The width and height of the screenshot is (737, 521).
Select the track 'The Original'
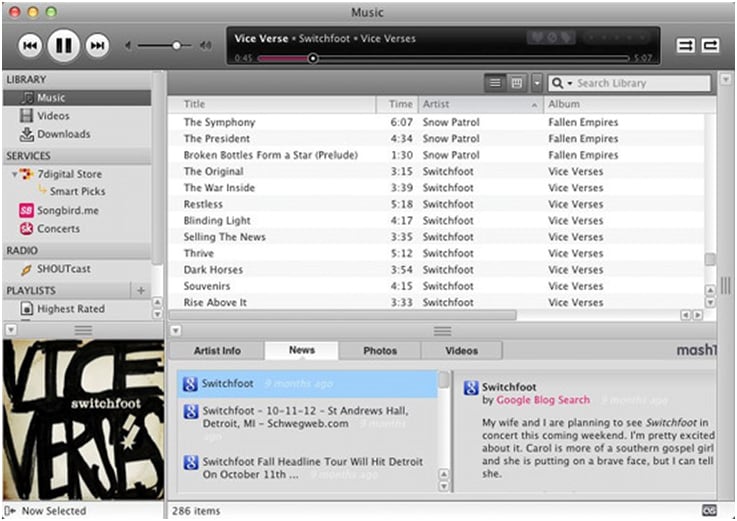436,172
